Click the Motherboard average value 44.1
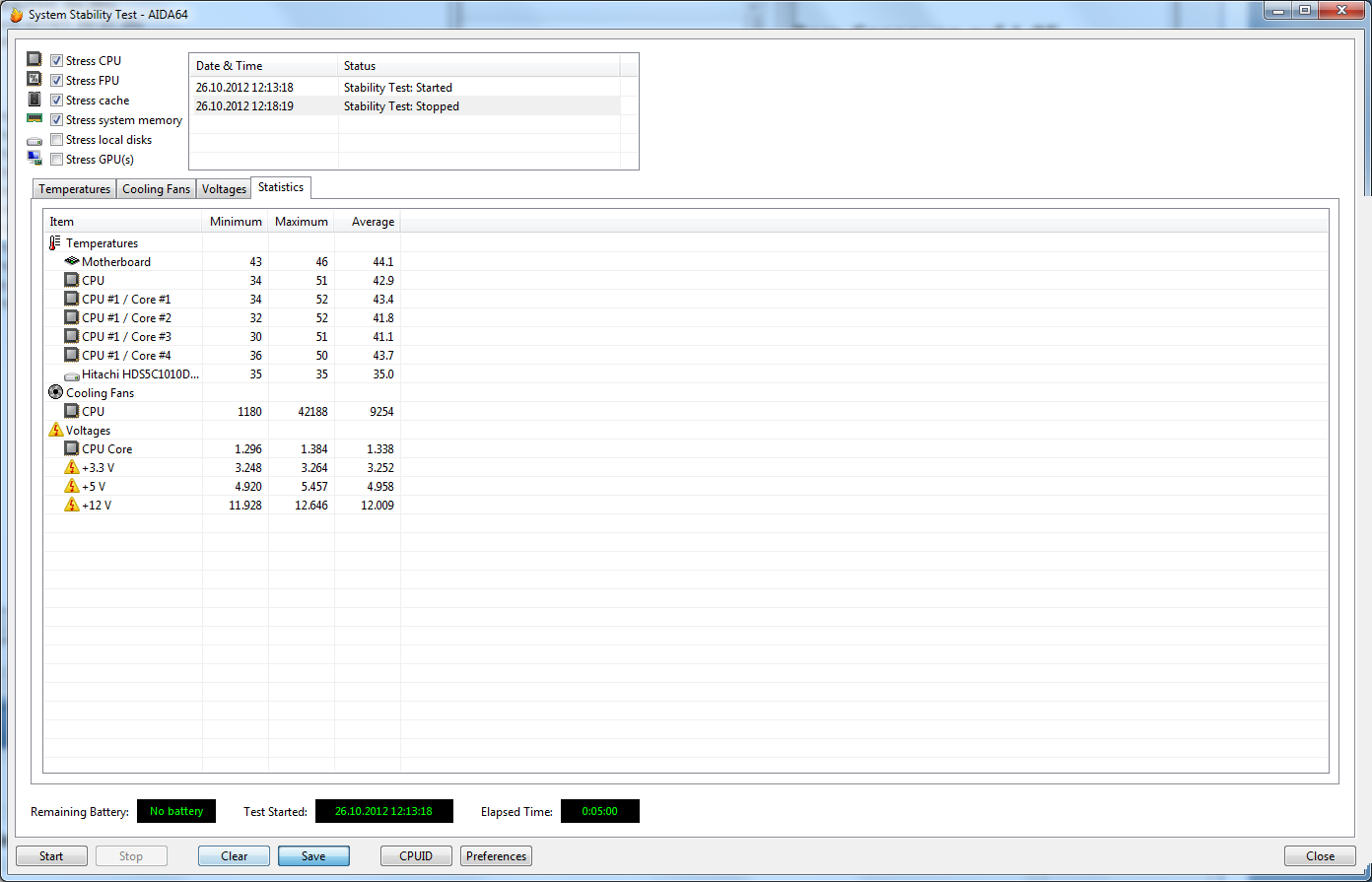This screenshot has height=882, width=1372. click(382, 262)
